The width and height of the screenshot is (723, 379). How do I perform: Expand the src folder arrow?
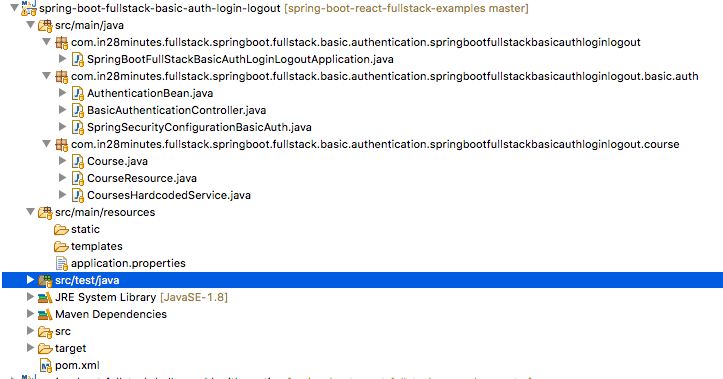[30, 331]
